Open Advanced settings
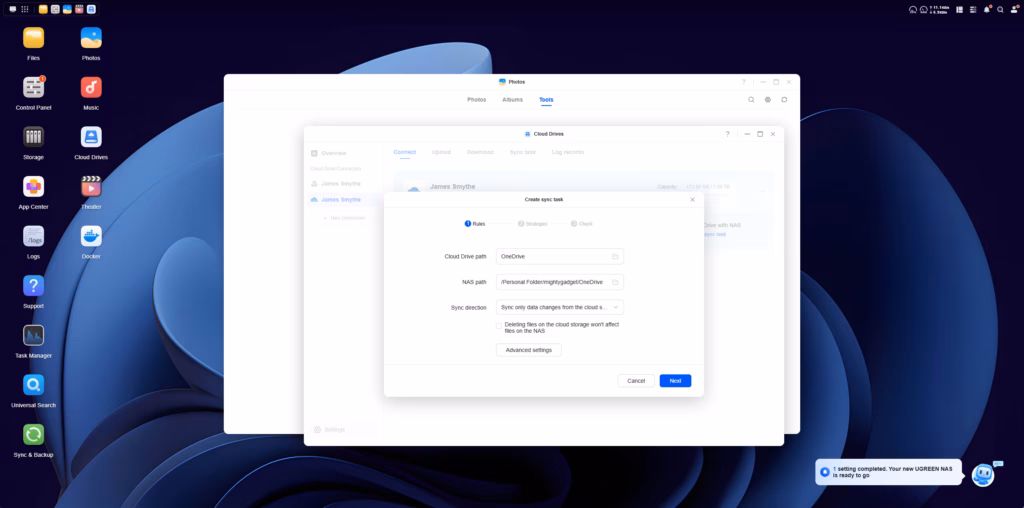The image size is (1024, 508). (x=529, y=350)
